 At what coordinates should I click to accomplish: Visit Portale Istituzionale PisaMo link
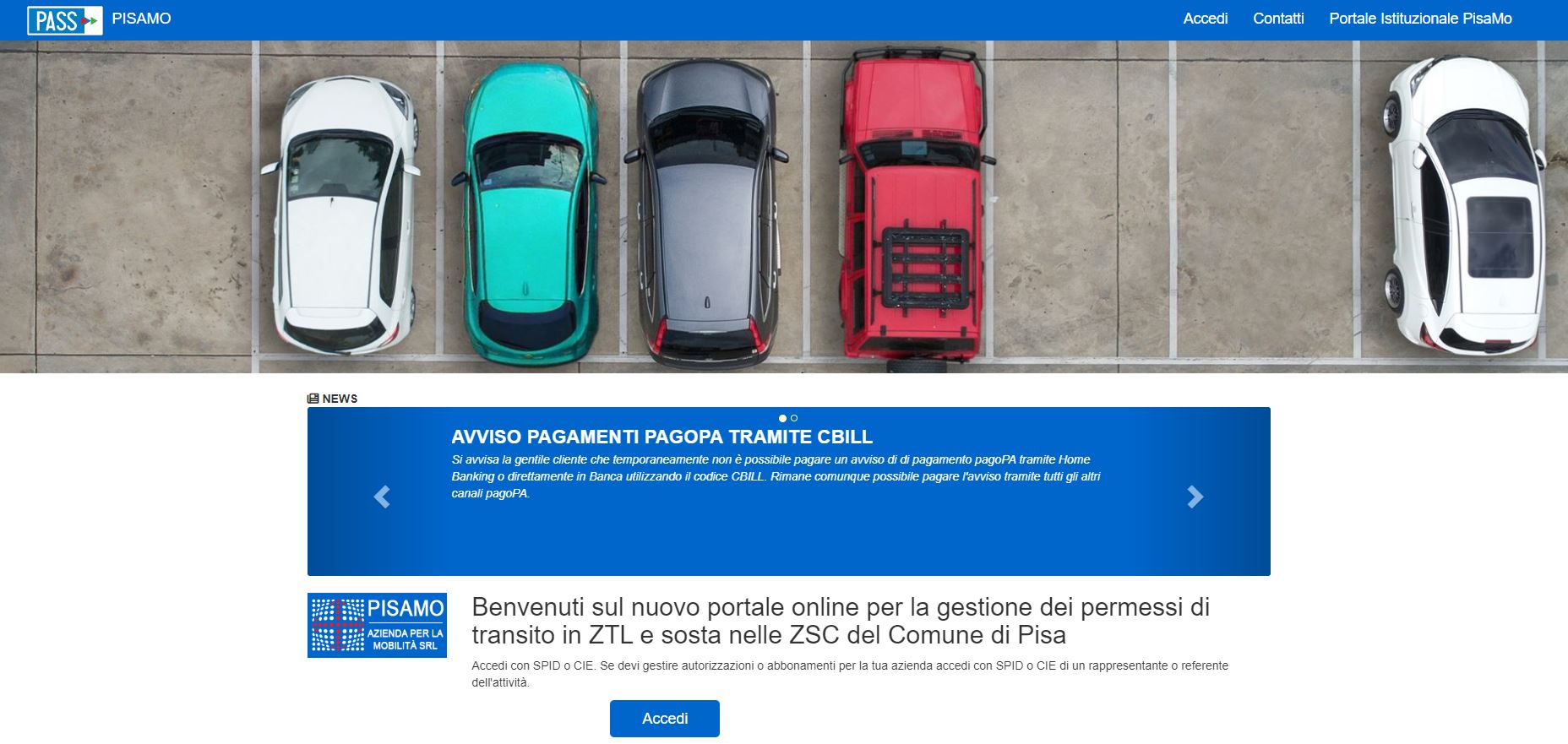[1420, 19]
